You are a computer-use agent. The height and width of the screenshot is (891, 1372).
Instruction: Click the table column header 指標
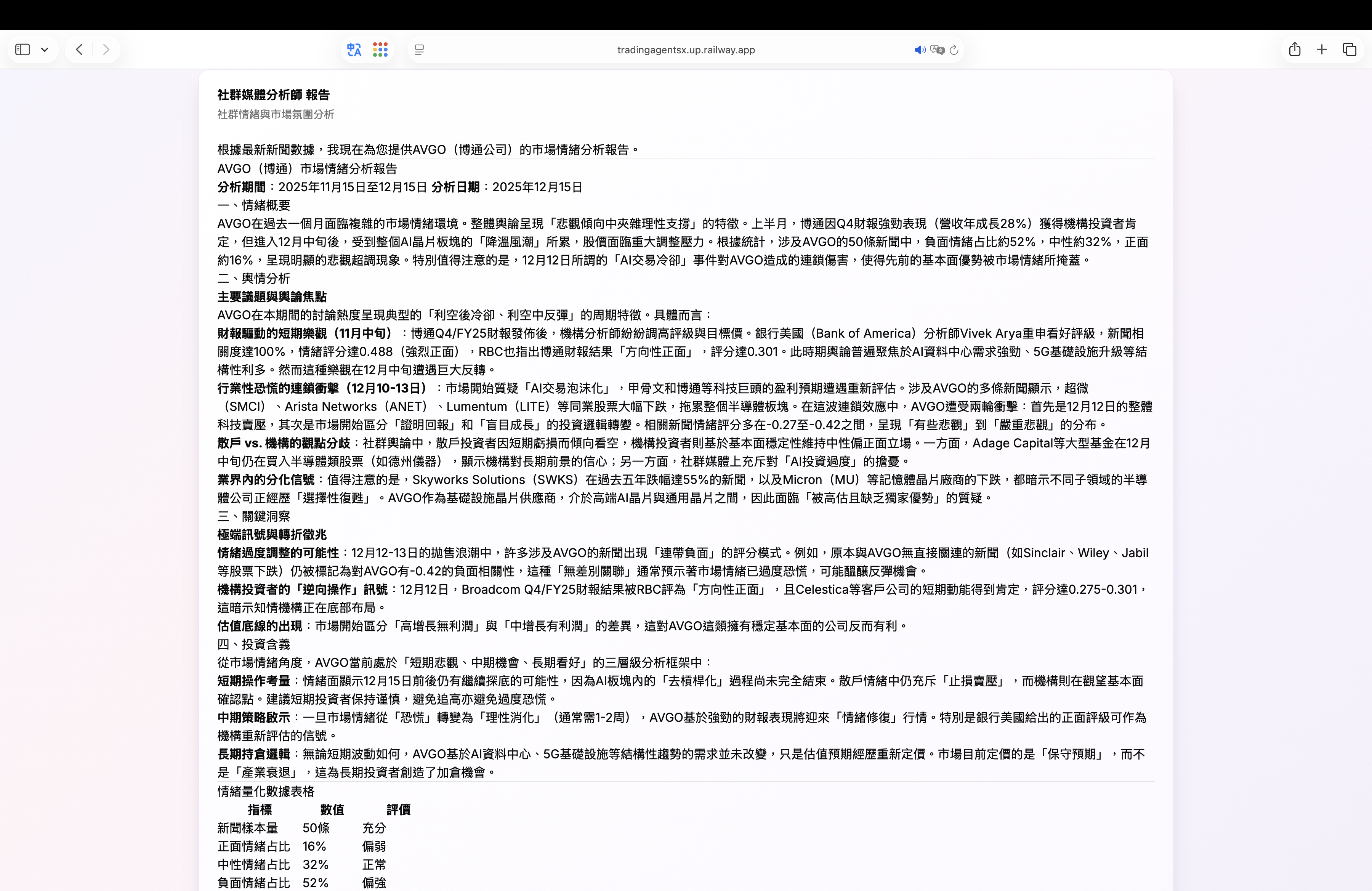[260, 810]
